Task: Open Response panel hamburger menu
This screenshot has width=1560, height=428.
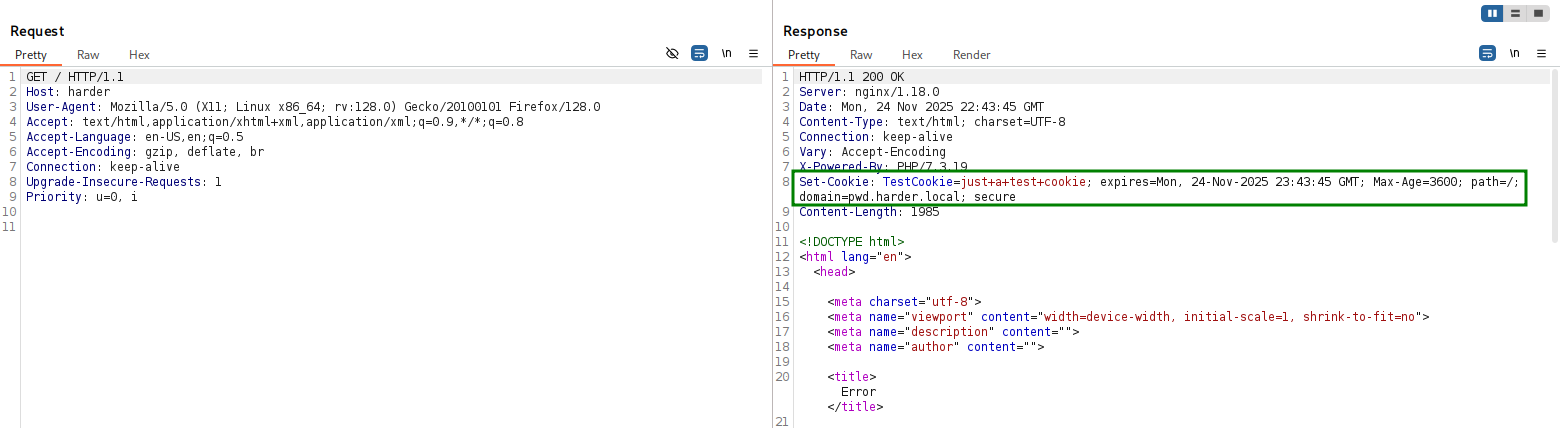Action: pos(1541,54)
